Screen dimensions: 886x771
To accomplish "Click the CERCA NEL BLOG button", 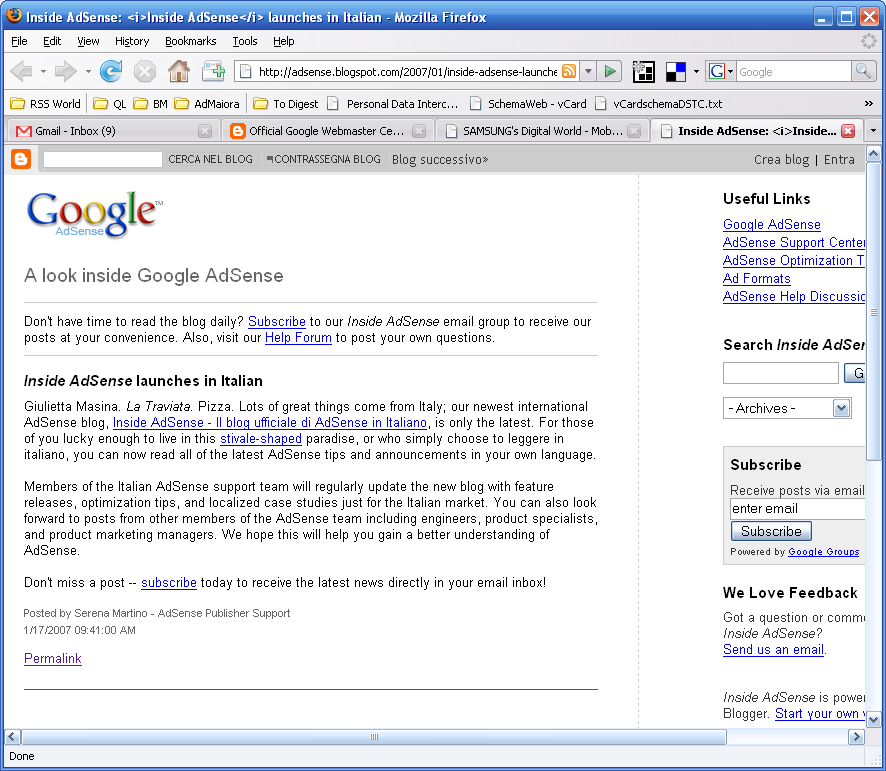I will pos(210,159).
